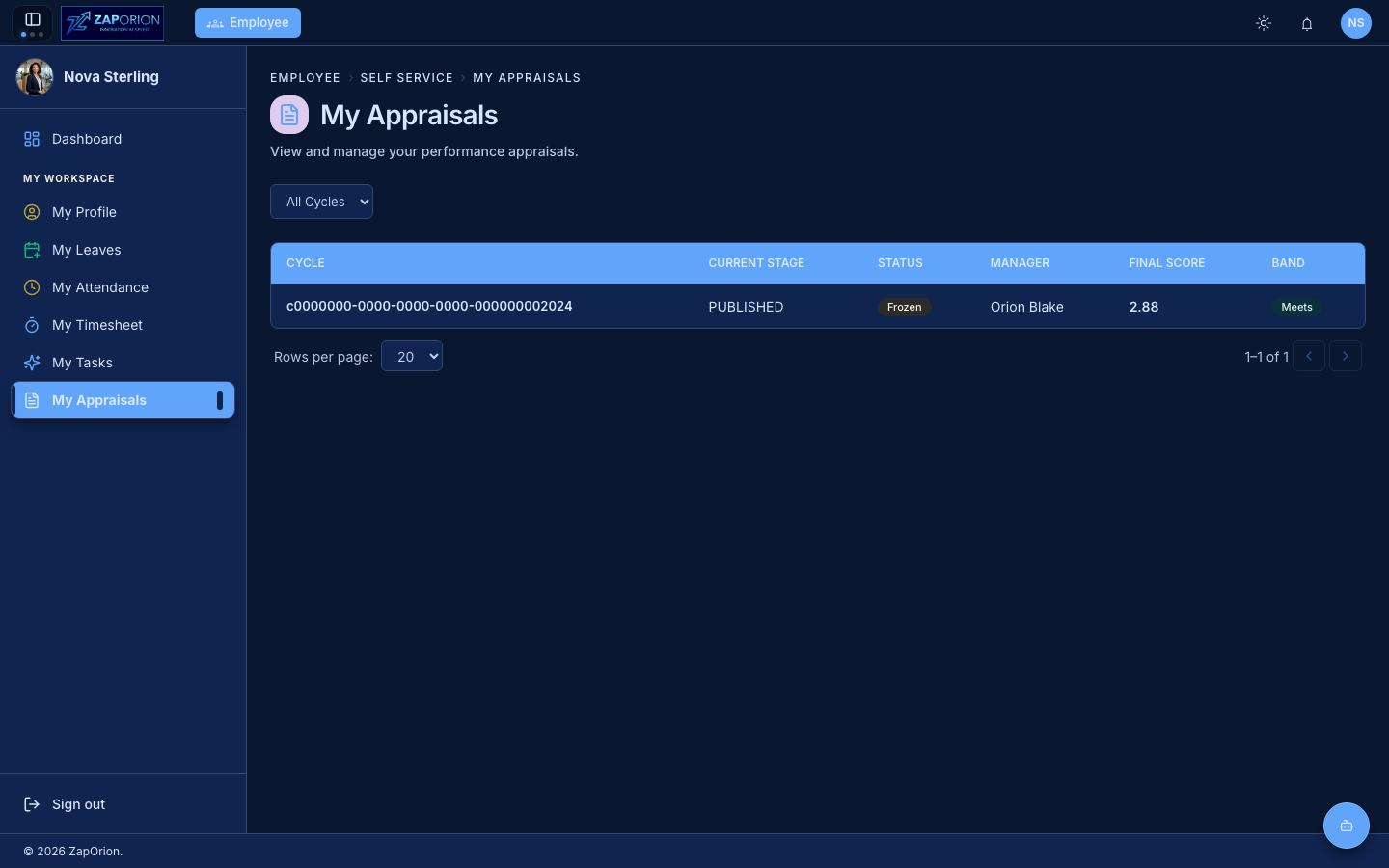The width and height of the screenshot is (1389, 868).
Task: Click the Cycle column header
Action: [306, 263]
